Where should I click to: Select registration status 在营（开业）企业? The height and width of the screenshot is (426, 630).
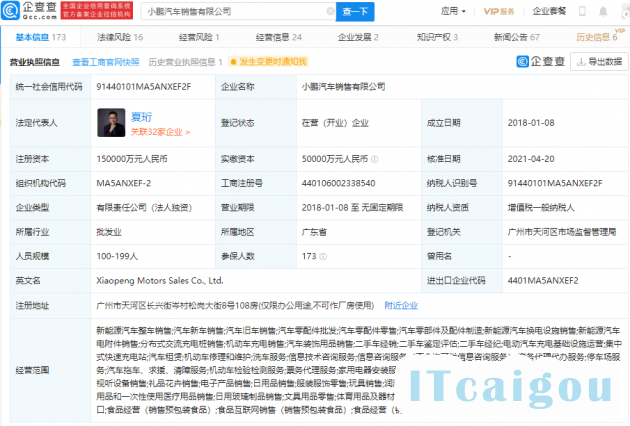(x=335, y=123)
